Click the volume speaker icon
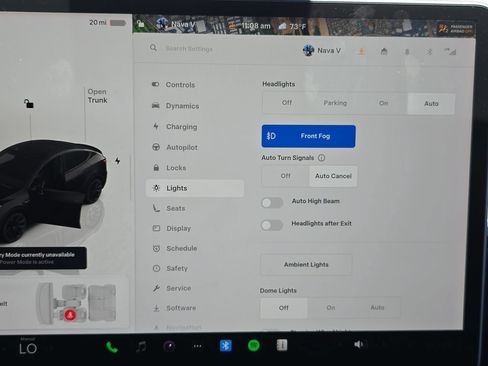Image resolution: width=488 pixels, height=366 pixels. click(x=358, y=344)
